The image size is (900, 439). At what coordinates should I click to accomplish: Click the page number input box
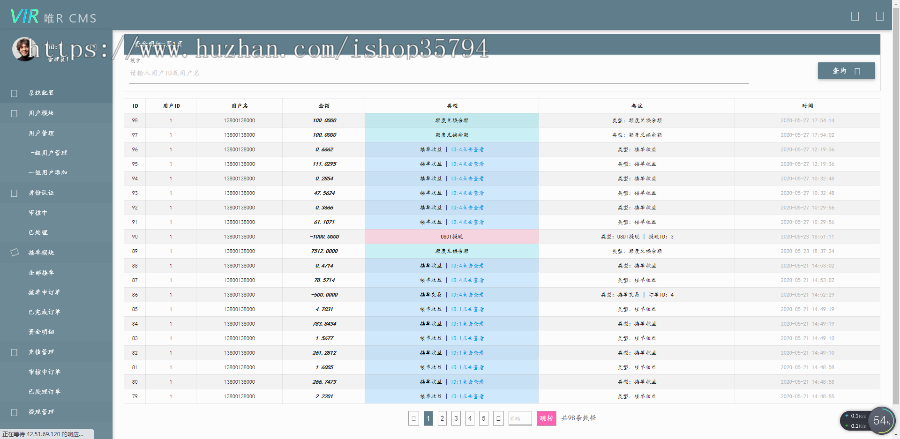tap(519, 419)
